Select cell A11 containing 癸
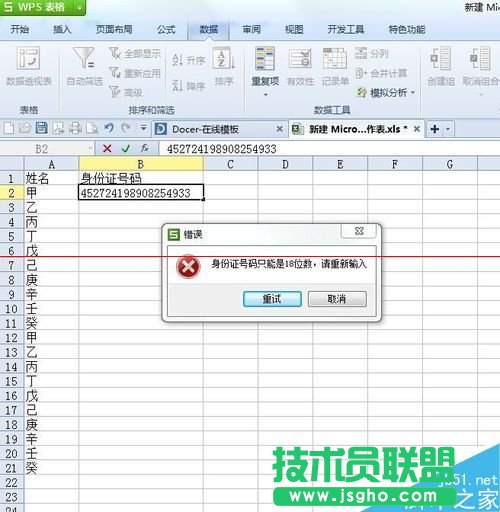The height and width of the screenshot is (512, 500). pos(51,323)
